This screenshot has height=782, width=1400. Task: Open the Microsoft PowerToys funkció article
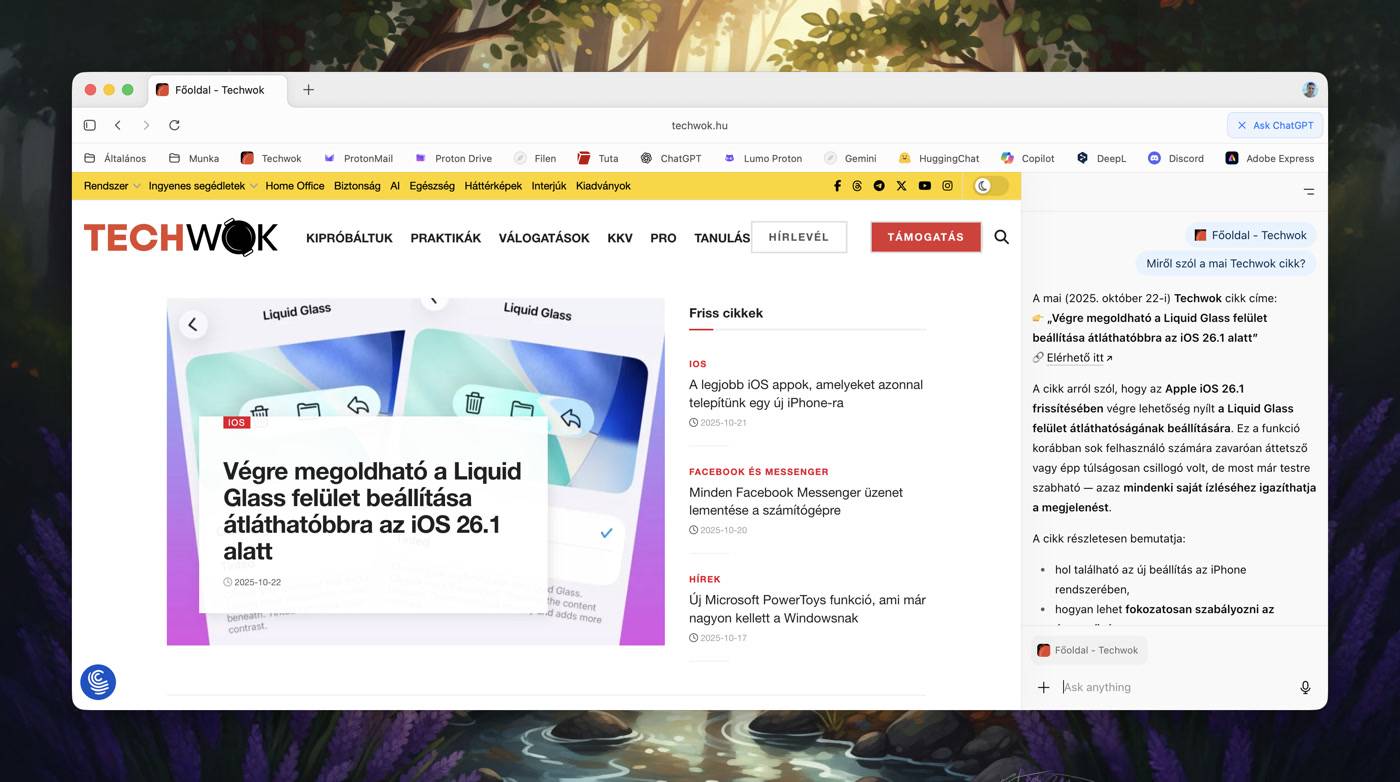[x=807, y=609]
